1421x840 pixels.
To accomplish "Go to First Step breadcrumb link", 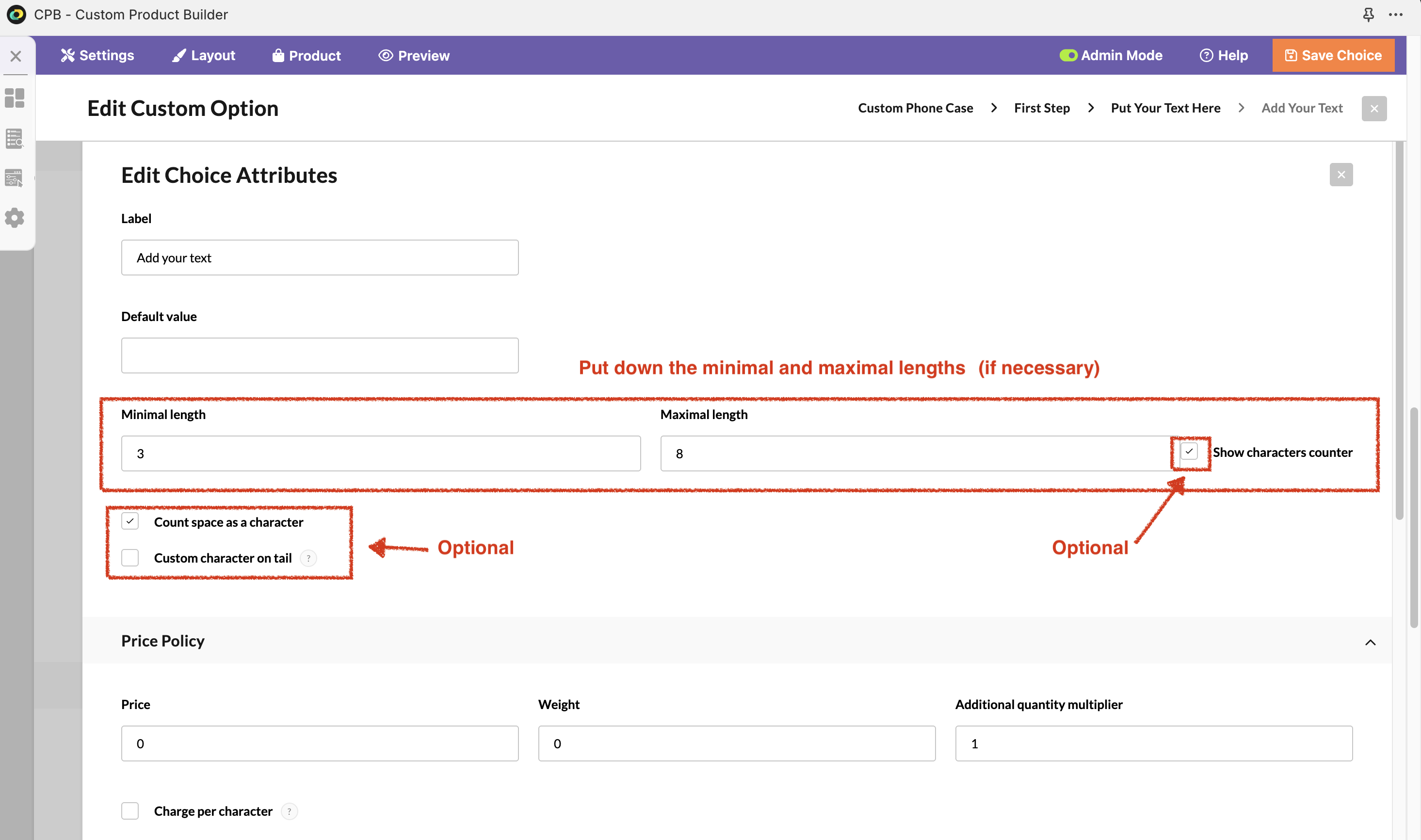I will pos(1042,108).
